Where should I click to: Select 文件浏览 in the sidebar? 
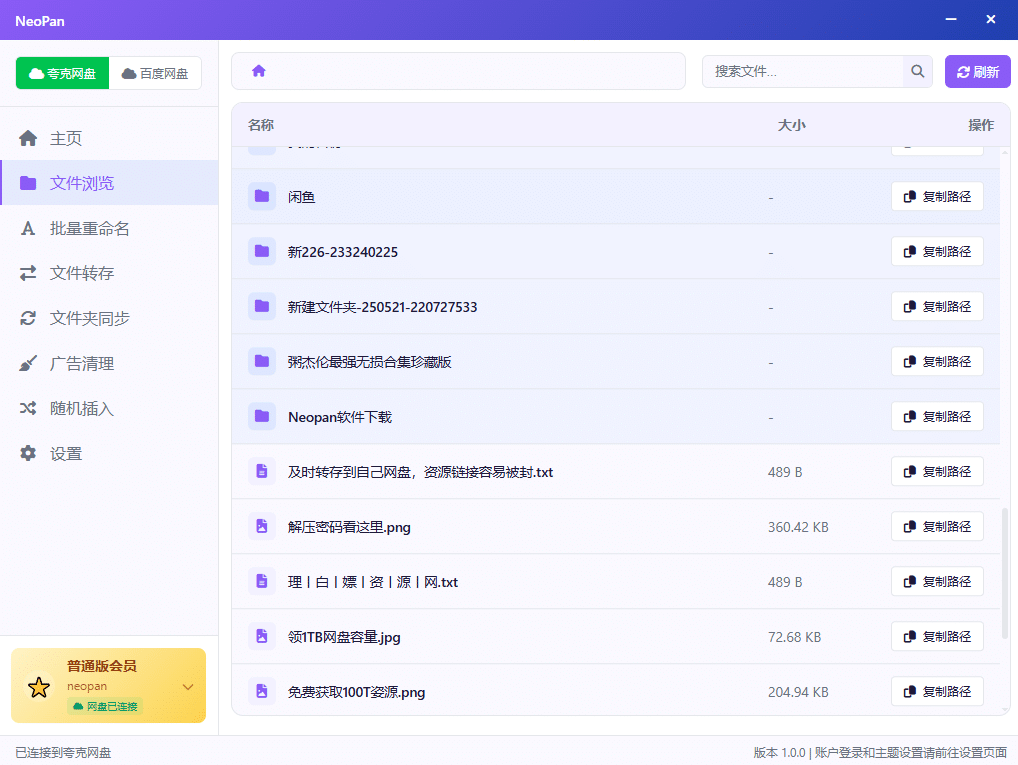[109, 183]
